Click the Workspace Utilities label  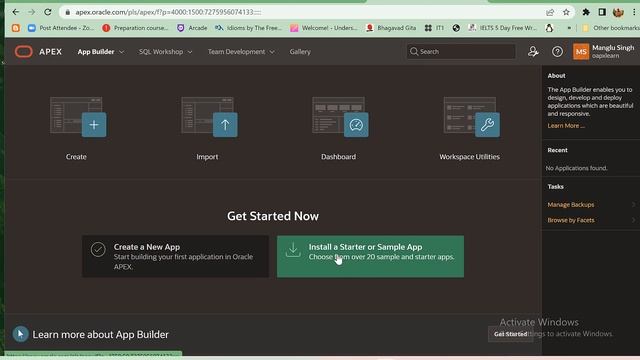click(x=469, y=157)
